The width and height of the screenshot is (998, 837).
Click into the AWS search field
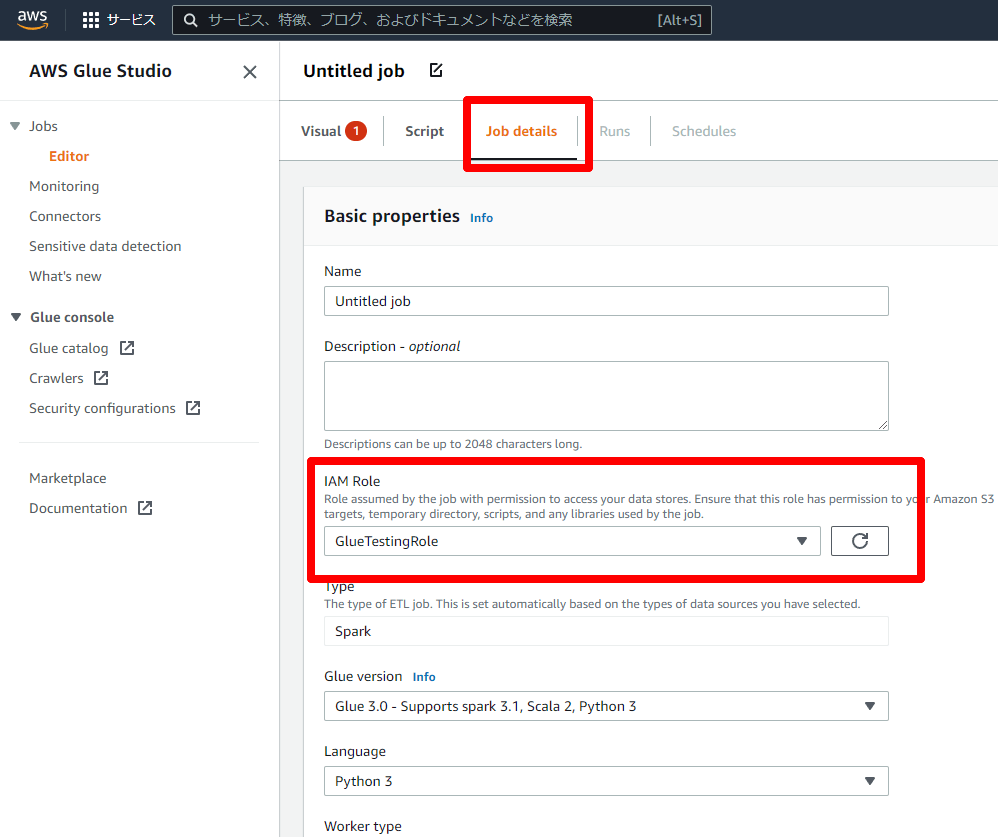442,20
